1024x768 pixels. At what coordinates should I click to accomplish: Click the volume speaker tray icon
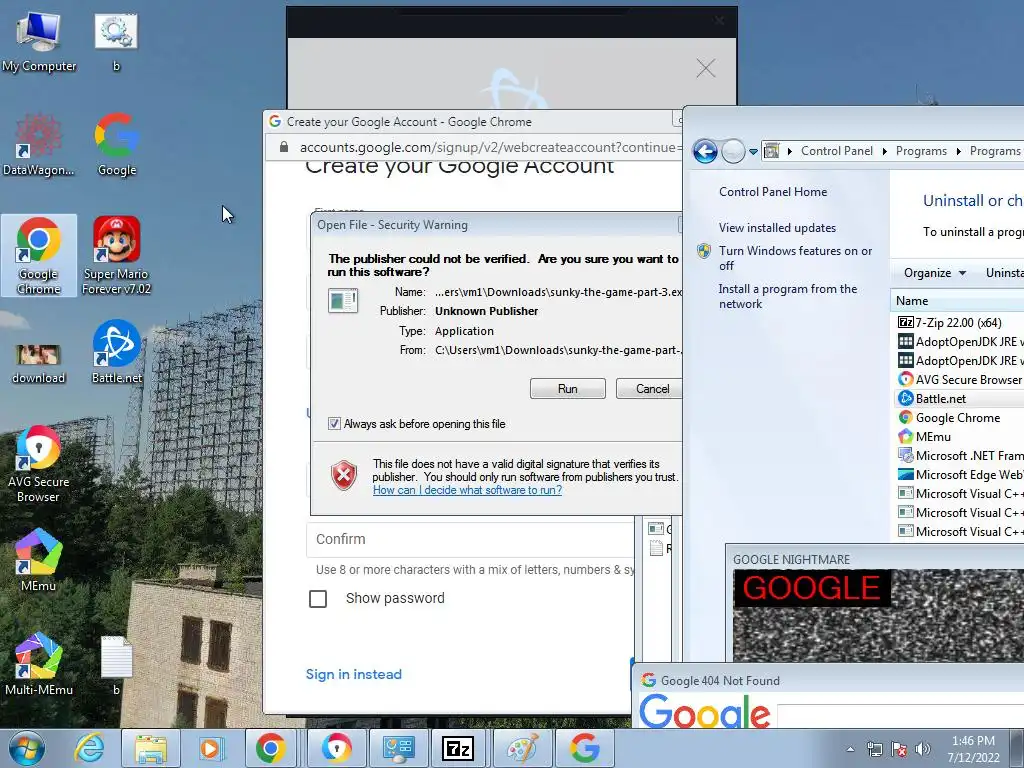click(x=923, y=749)
